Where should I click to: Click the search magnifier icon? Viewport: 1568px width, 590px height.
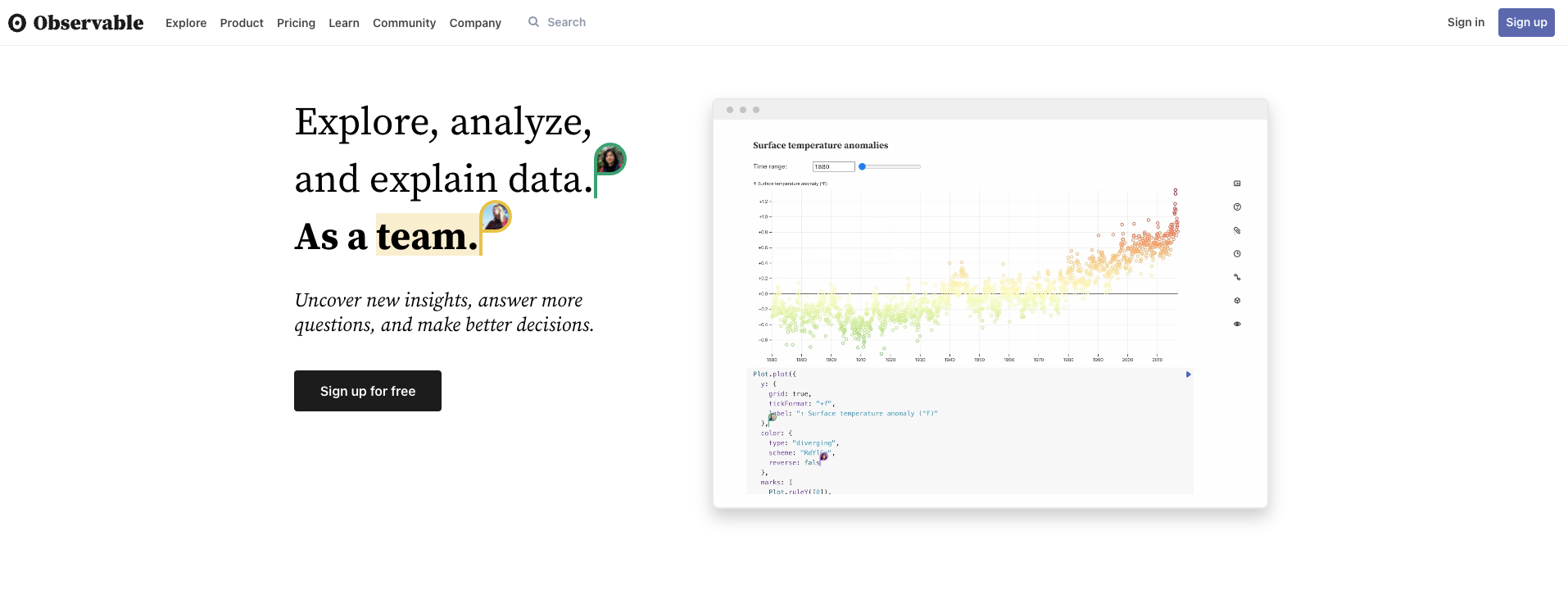532,22
